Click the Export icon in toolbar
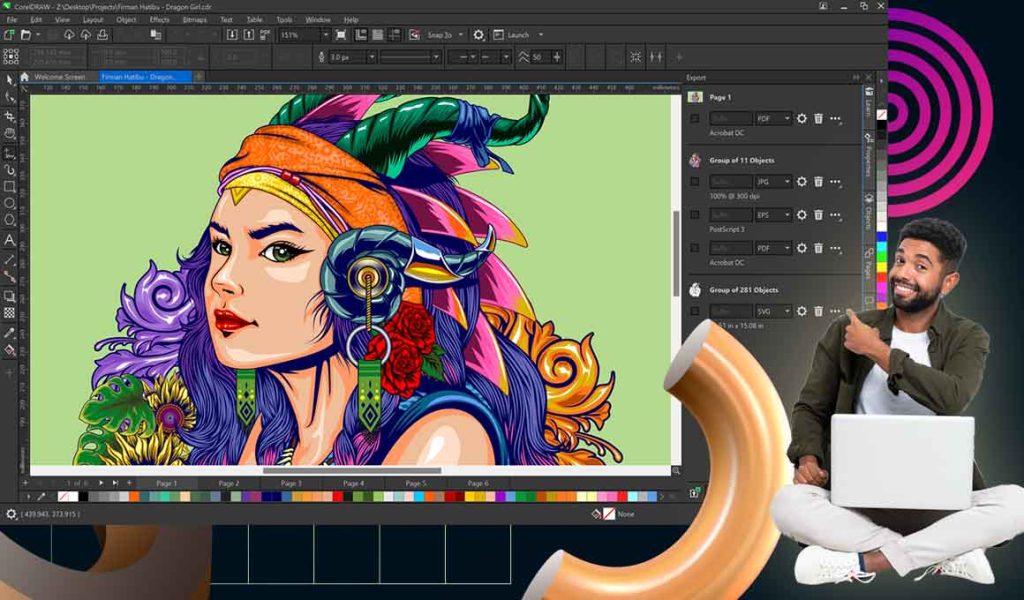Viewport: 1024px width, 600px height. 249,35
